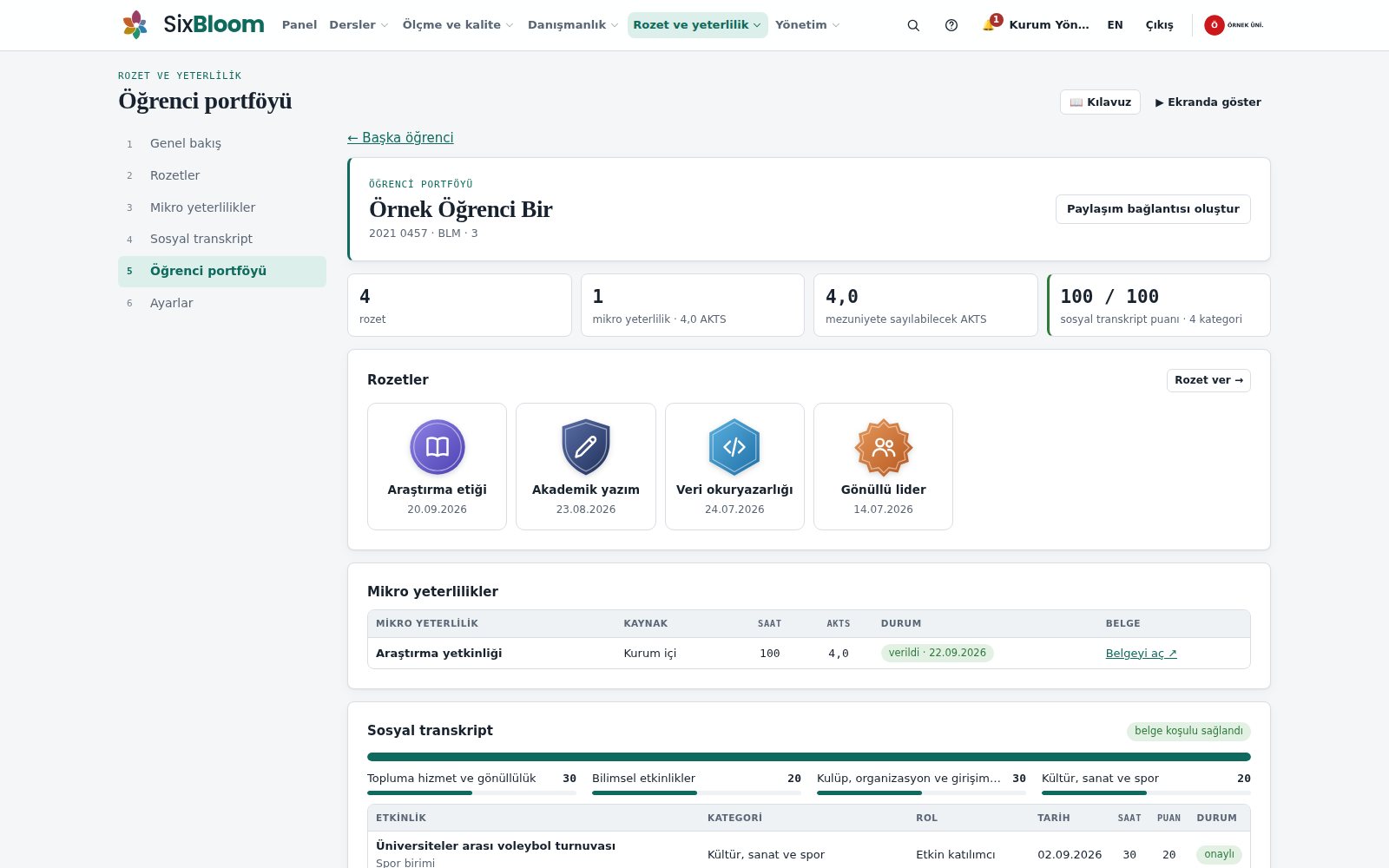Click Ekranda göster button

(1208, 102)
